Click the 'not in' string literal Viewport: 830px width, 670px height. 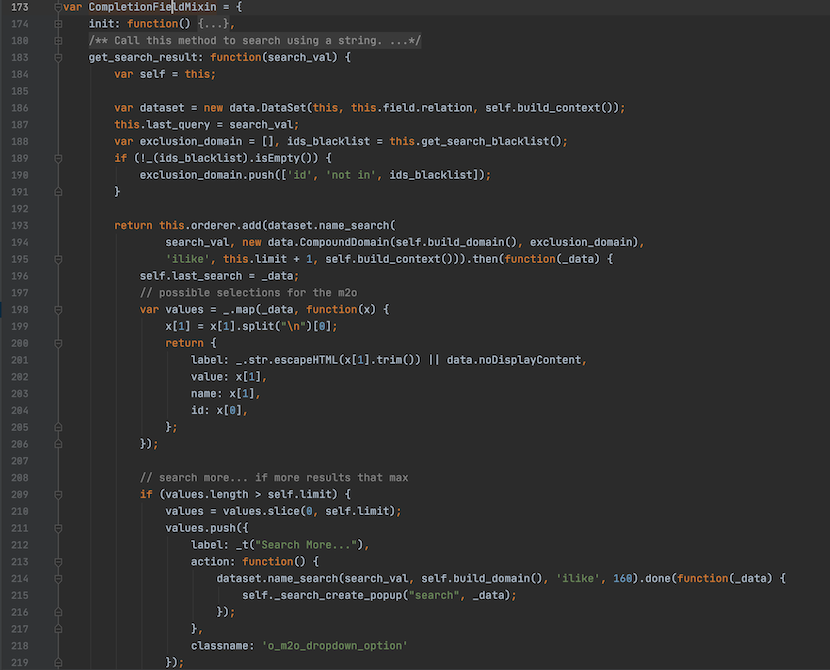click(x=351, y=175)
